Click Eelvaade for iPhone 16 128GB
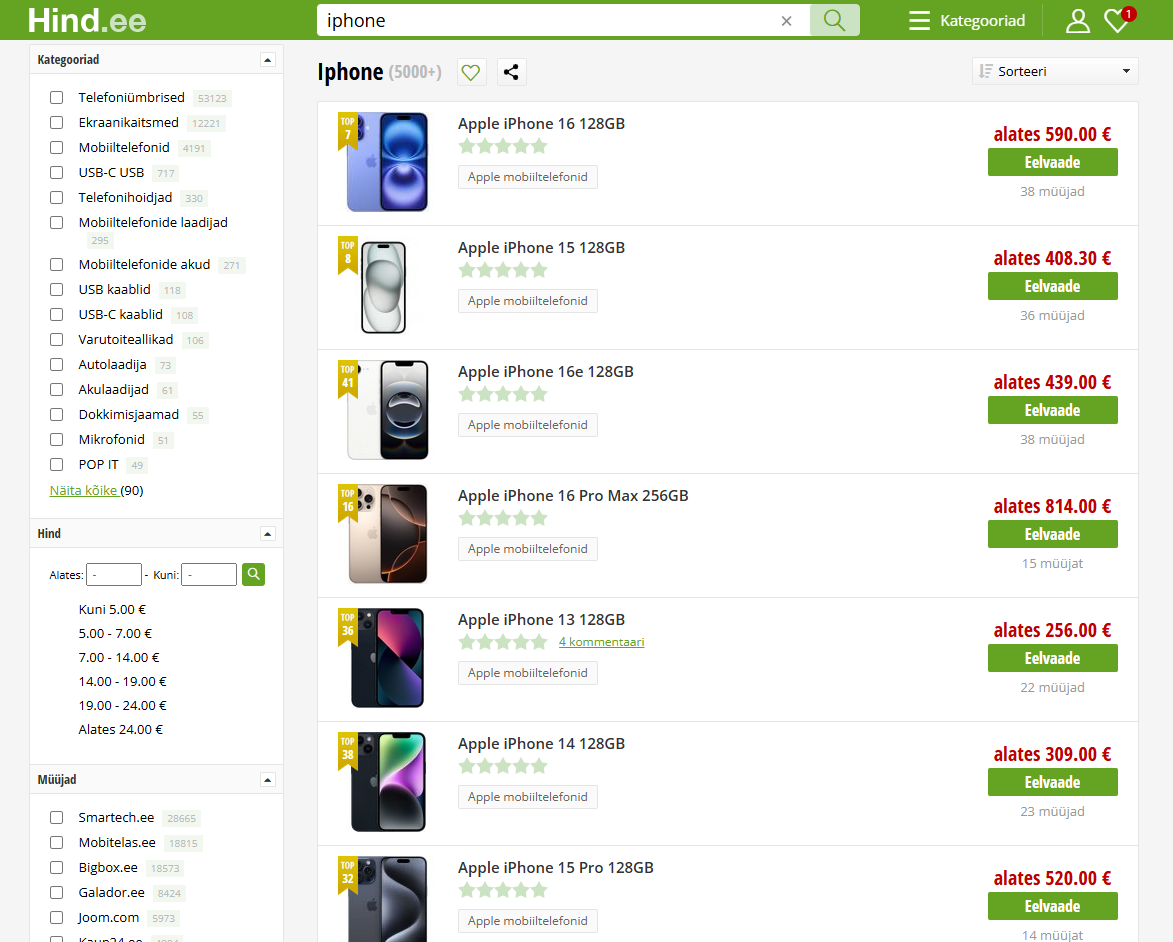The image size is (1173, 942). pos(1053,162)
